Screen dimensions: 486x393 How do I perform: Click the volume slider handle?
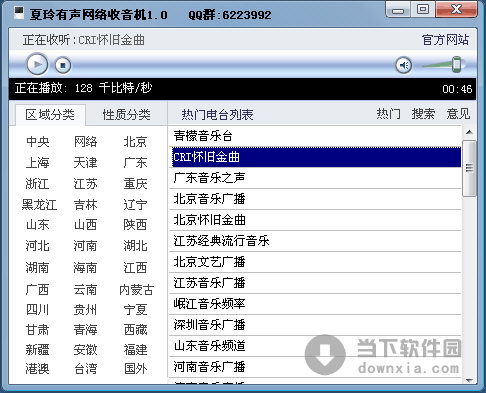point(457,64)
